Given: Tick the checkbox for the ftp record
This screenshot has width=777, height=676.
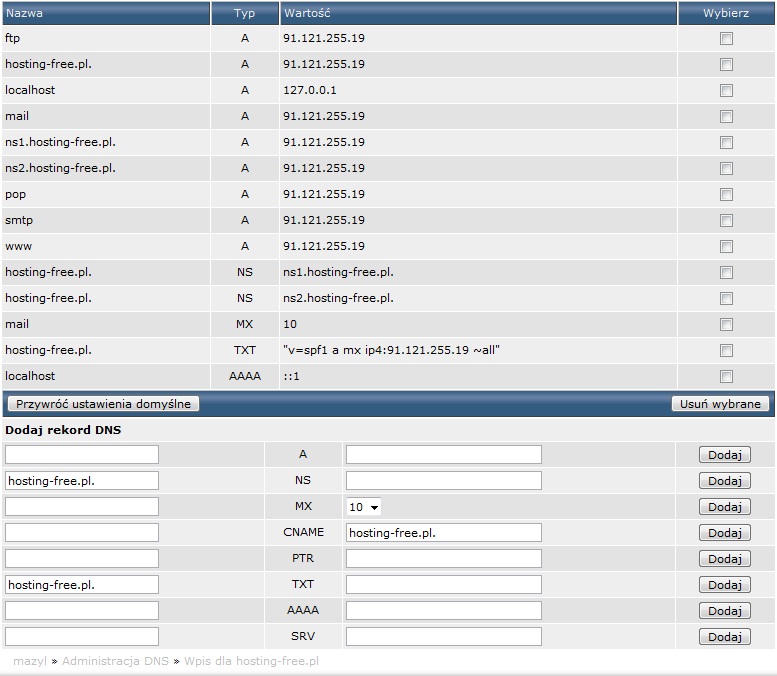Looking at the screenshot, I should [726, 39].
